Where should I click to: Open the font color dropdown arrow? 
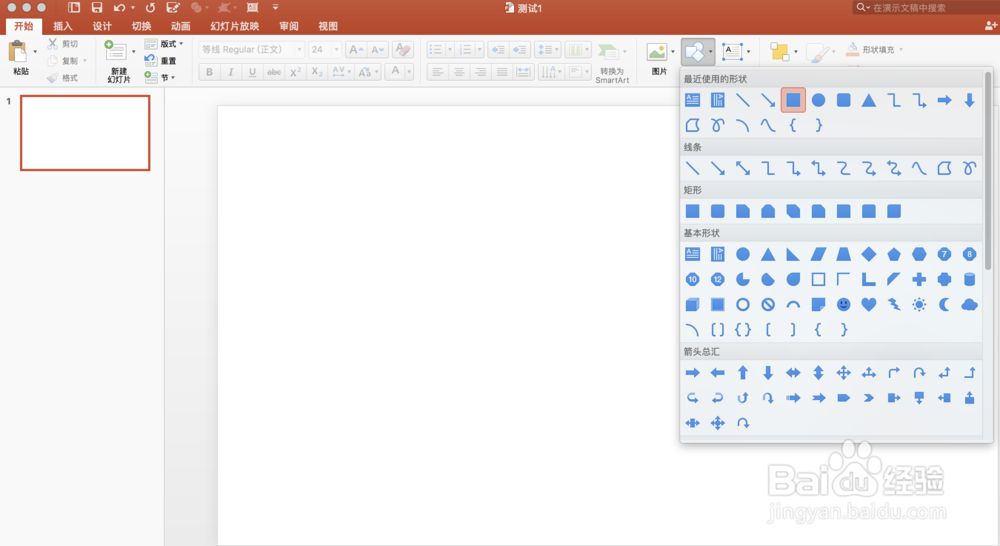tap(409, 71)
